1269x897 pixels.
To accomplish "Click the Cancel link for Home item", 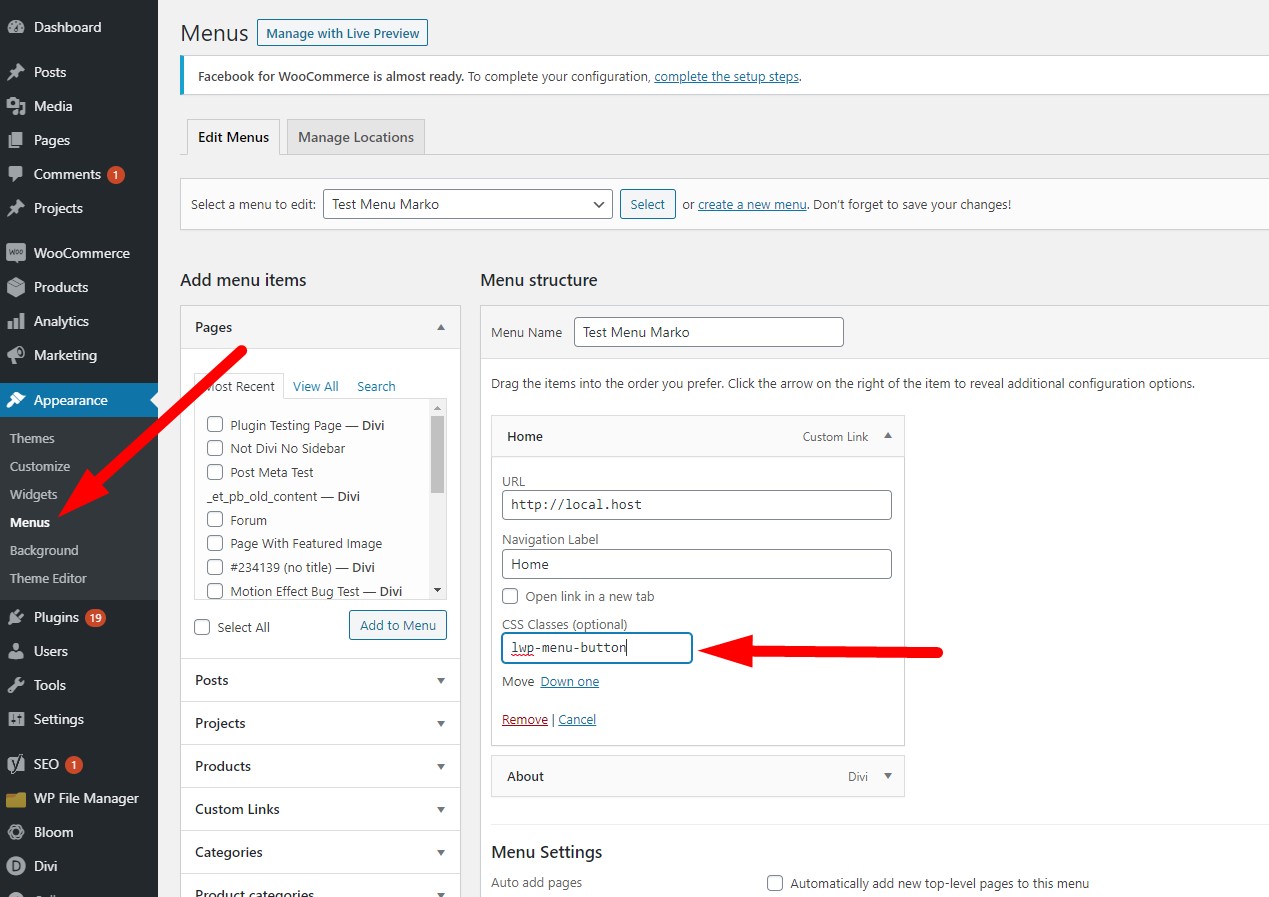I will point(577,719).
